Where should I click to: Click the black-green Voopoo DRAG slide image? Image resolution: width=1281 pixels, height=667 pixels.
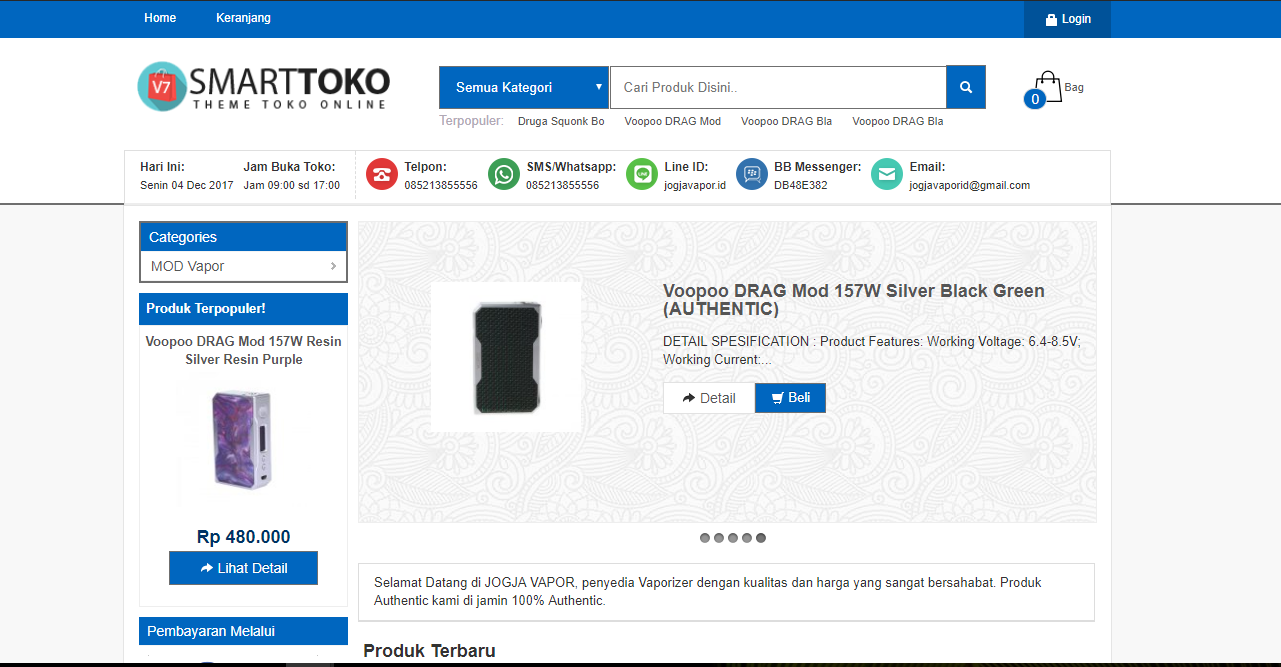(x=506, y=357)
